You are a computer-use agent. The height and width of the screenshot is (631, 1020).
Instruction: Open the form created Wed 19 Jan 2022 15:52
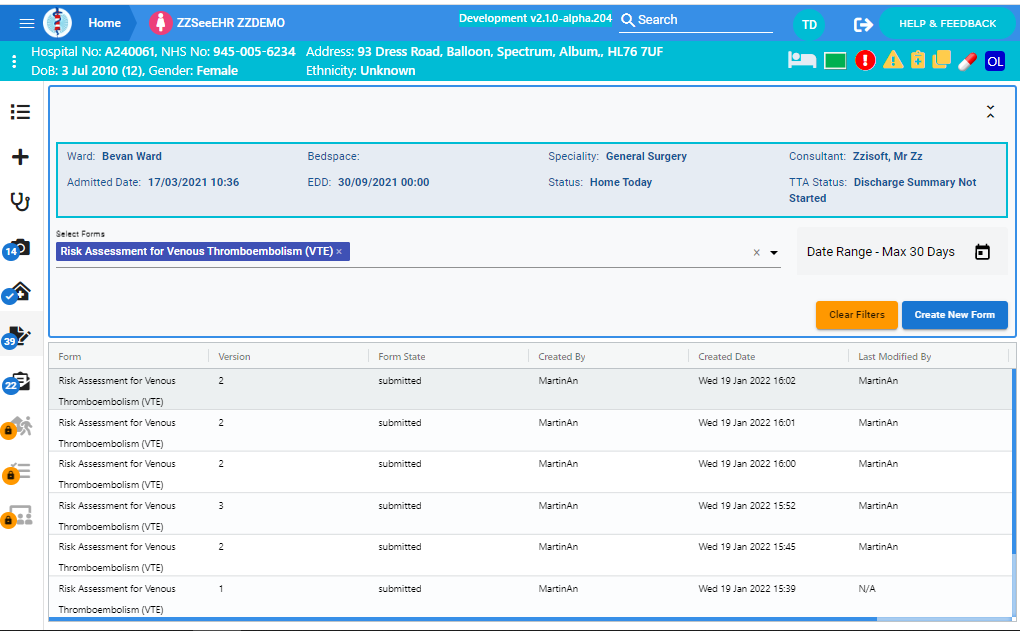(530, 514)
